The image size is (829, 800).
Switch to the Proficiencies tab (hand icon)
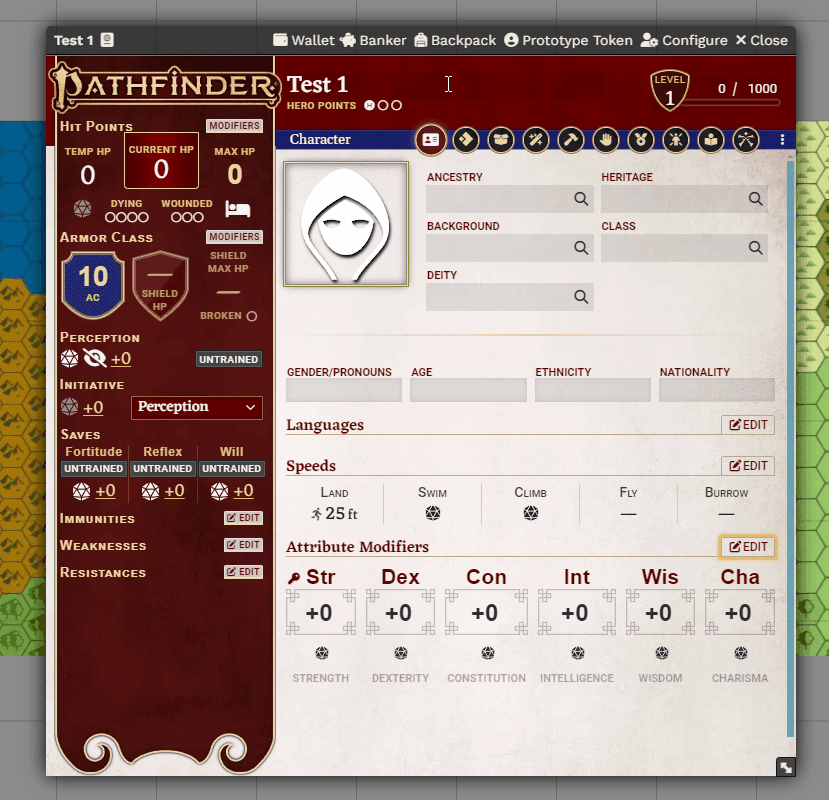[x=605, y=140]
